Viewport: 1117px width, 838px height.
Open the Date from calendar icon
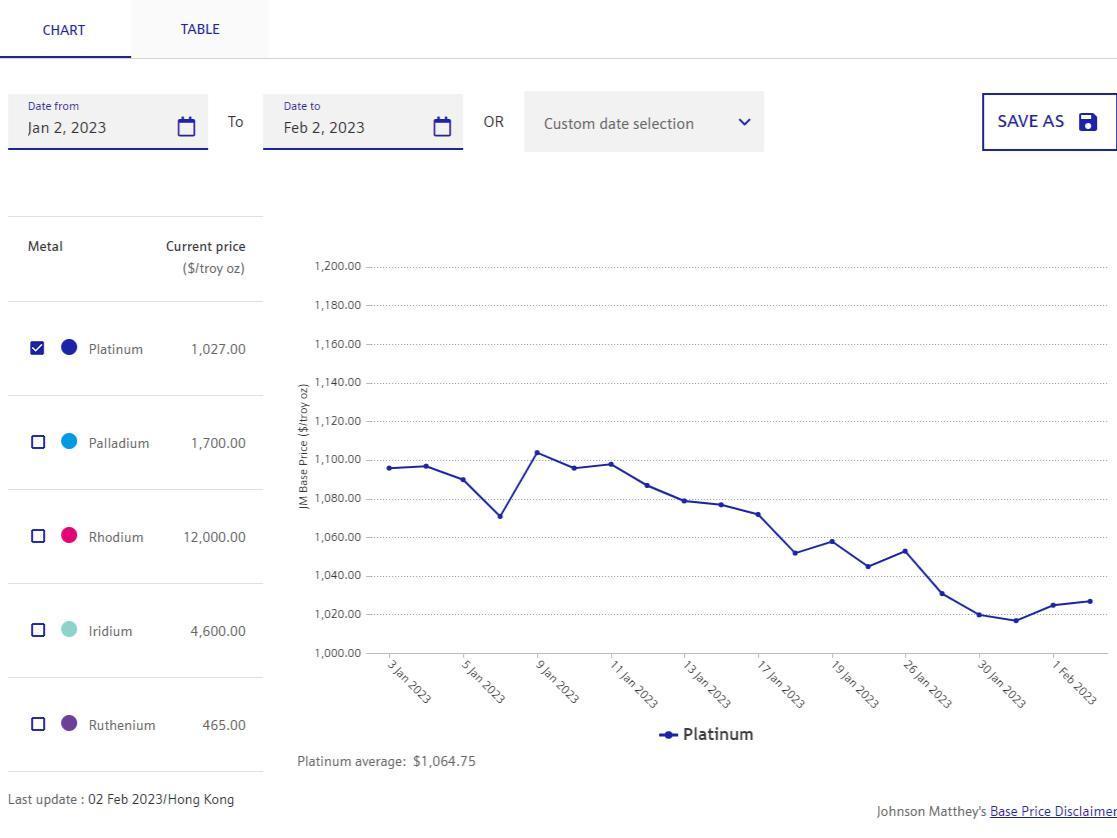pos(186,127)
